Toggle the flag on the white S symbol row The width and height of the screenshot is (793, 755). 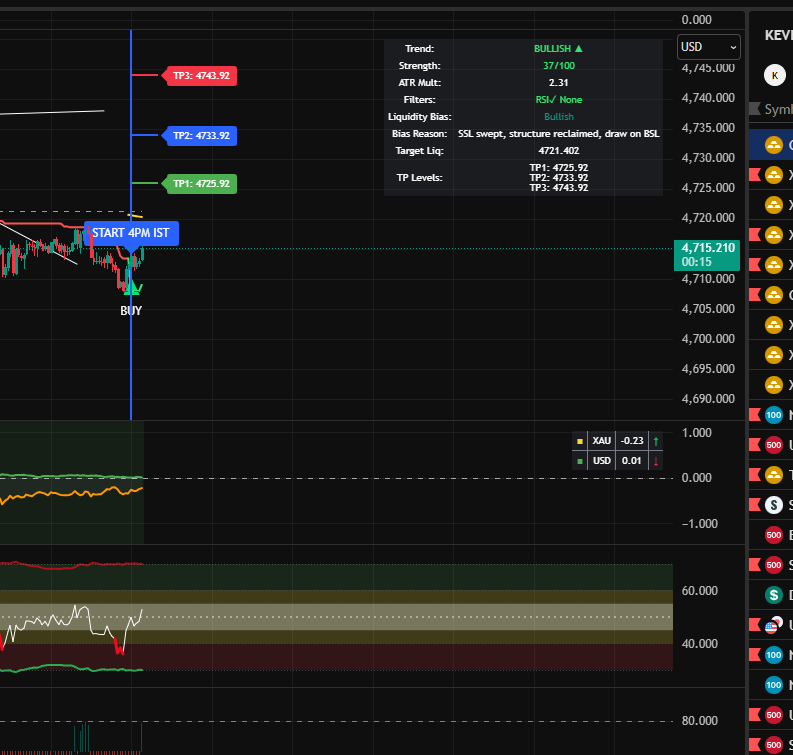[754, 505]
